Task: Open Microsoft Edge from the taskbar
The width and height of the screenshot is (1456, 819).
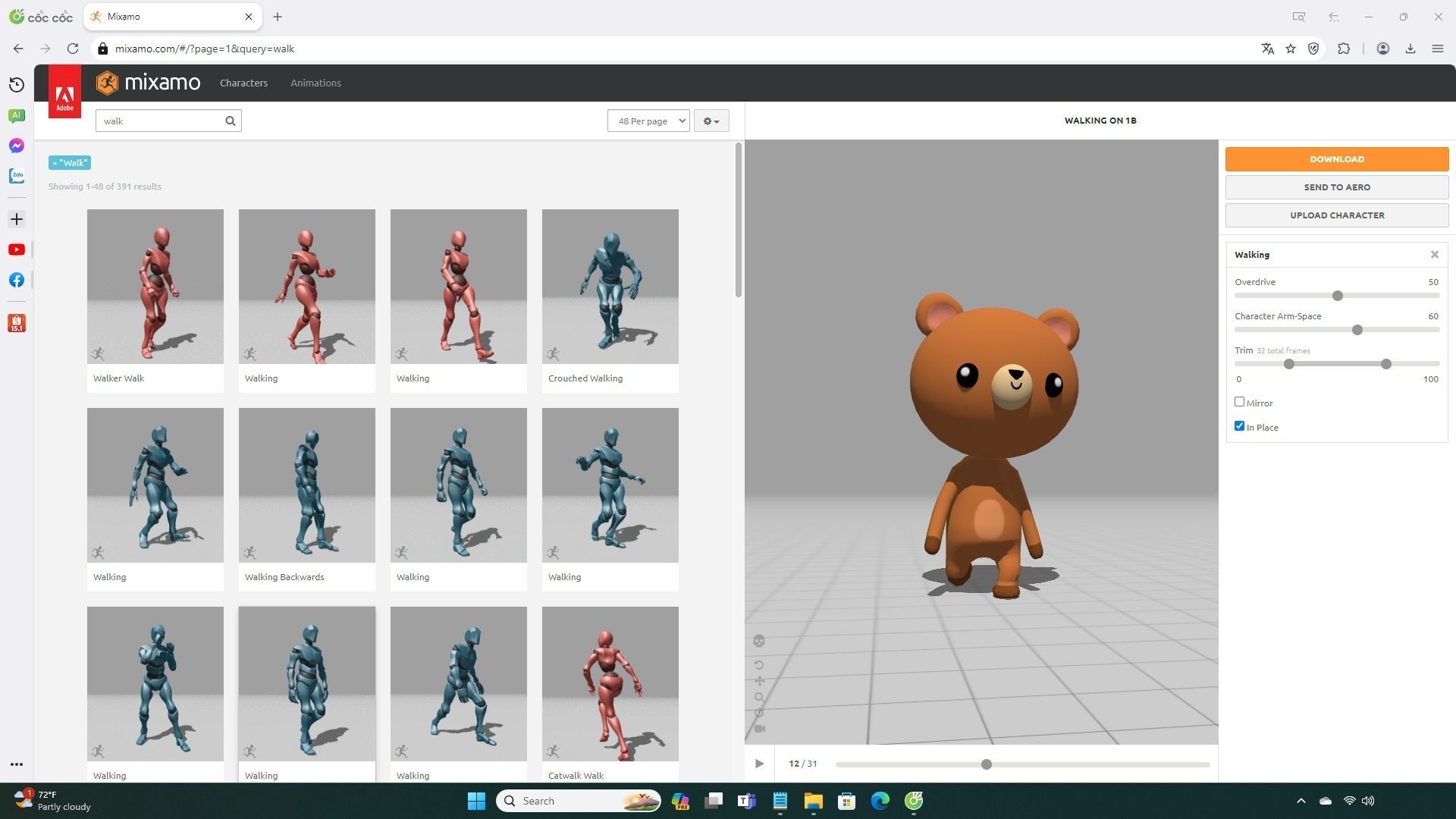Action: click(x=880, y=801)
